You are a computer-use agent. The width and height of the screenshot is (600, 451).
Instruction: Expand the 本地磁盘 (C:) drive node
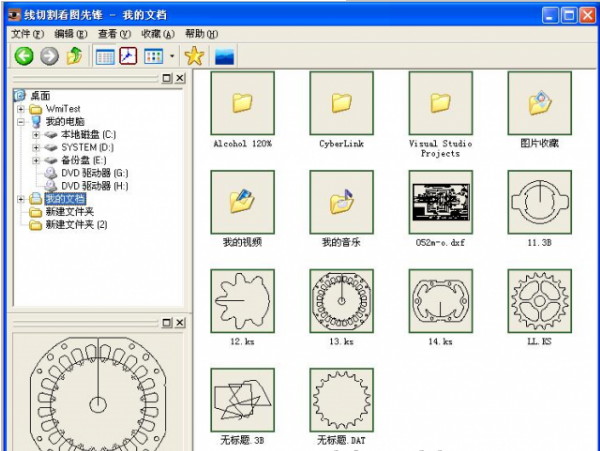click(36, 134)
